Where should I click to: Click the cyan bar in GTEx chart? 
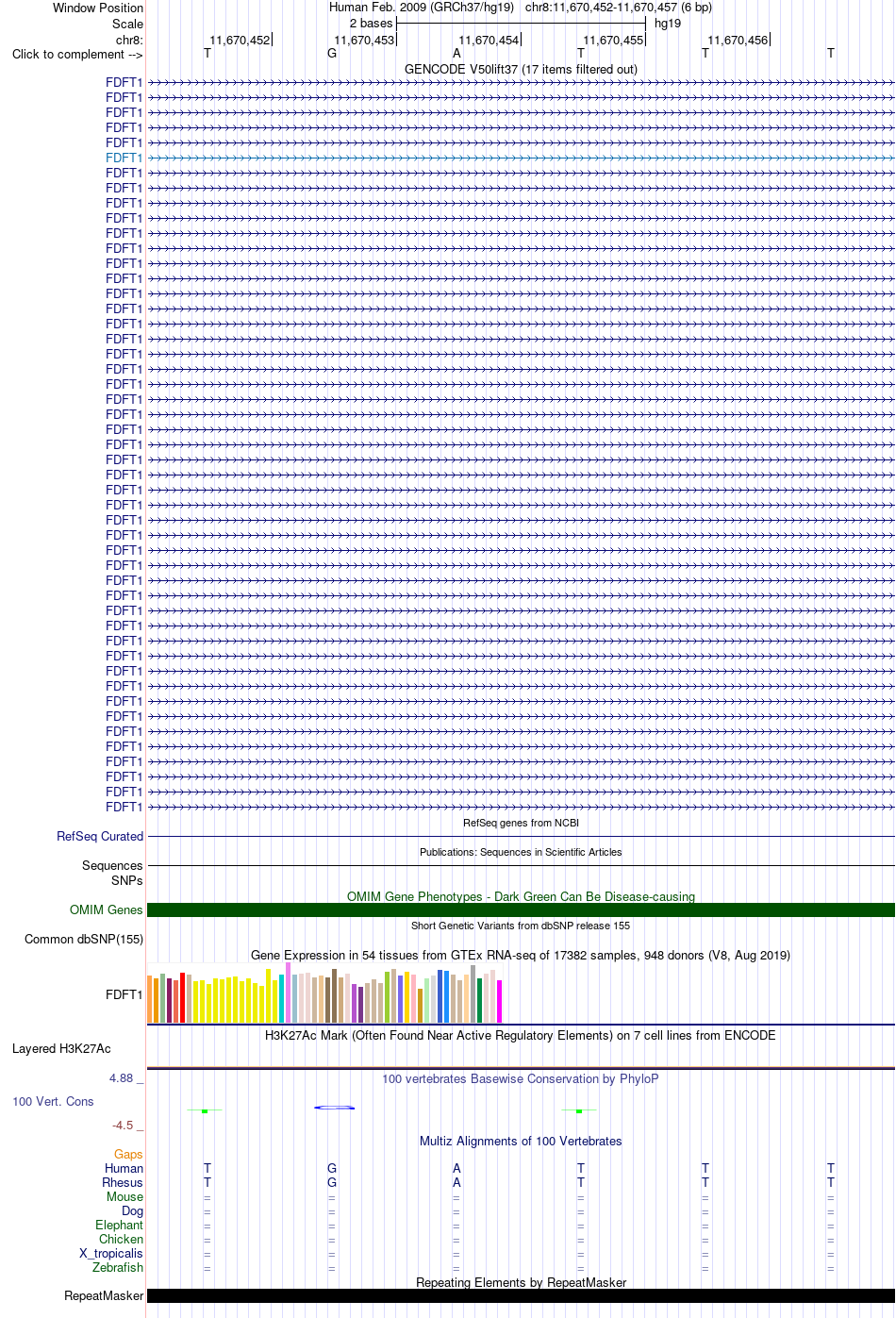pos(282,998)
